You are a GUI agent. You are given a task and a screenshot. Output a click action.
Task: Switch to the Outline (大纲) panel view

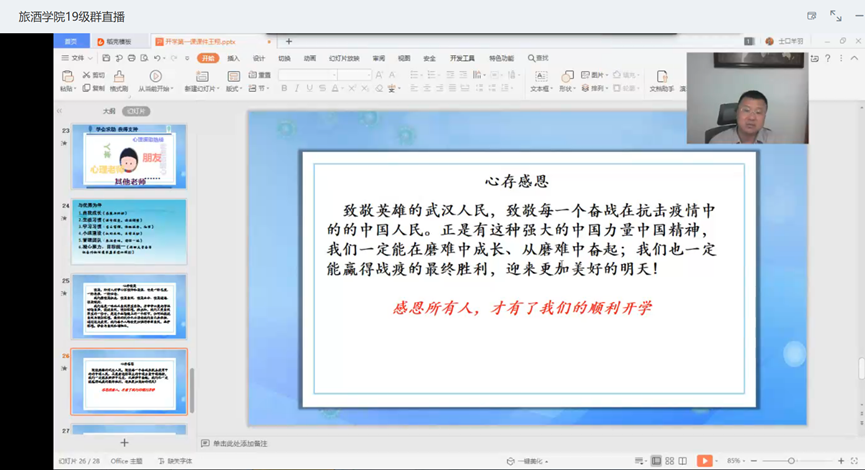(109, 111)
